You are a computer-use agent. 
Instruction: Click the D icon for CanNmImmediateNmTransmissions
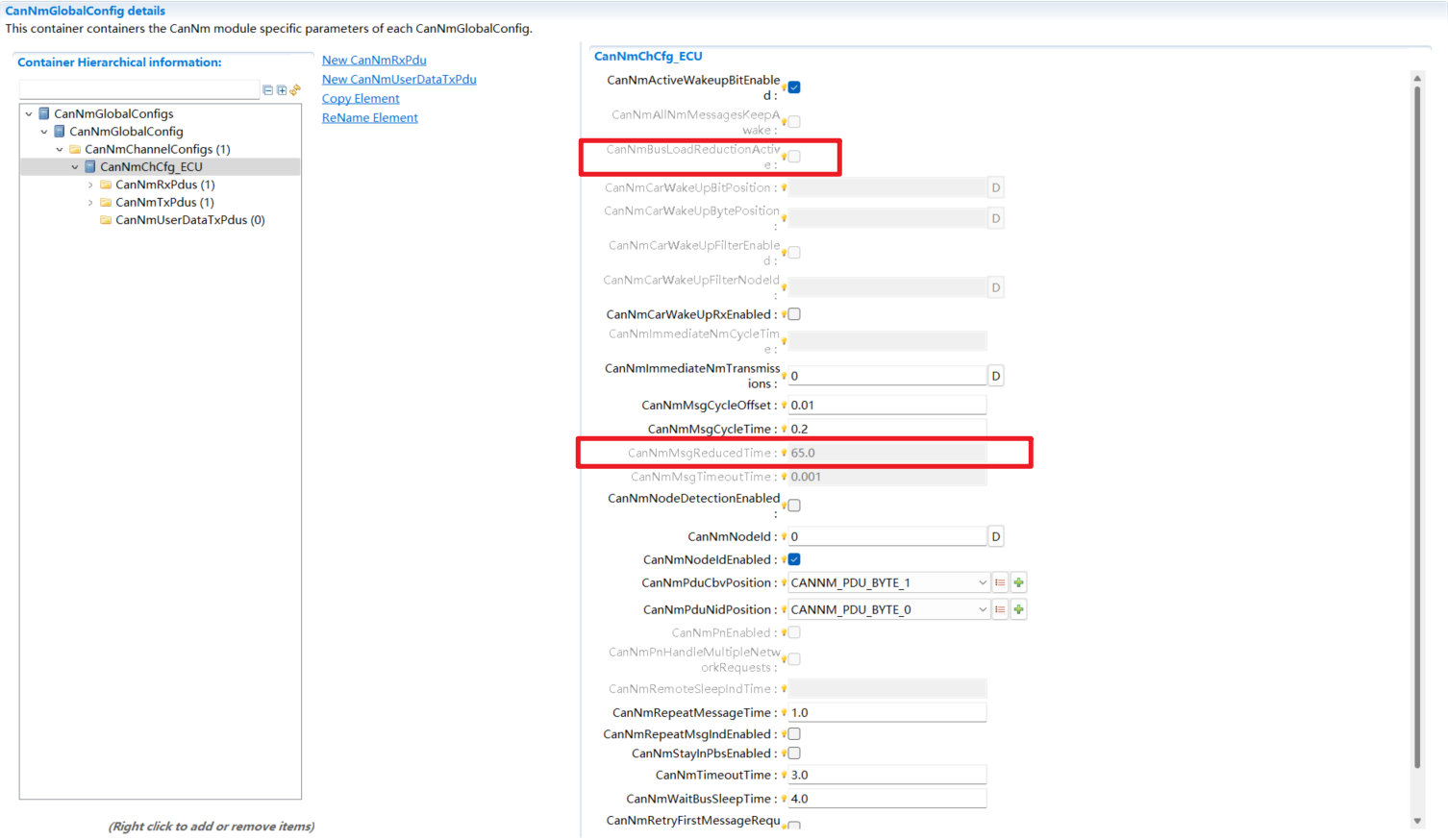tap(996, 375)
